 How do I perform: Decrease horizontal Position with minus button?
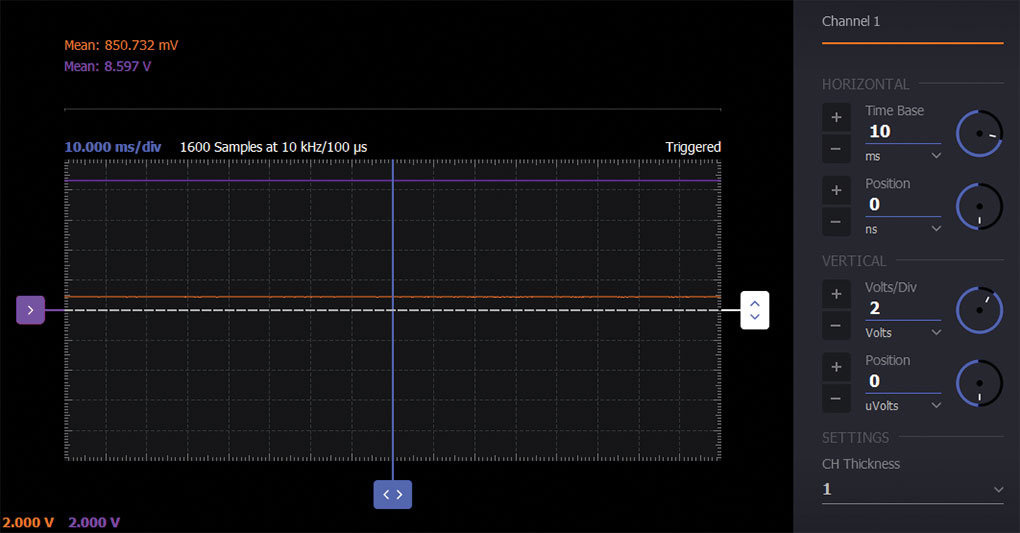coord(837,222)
